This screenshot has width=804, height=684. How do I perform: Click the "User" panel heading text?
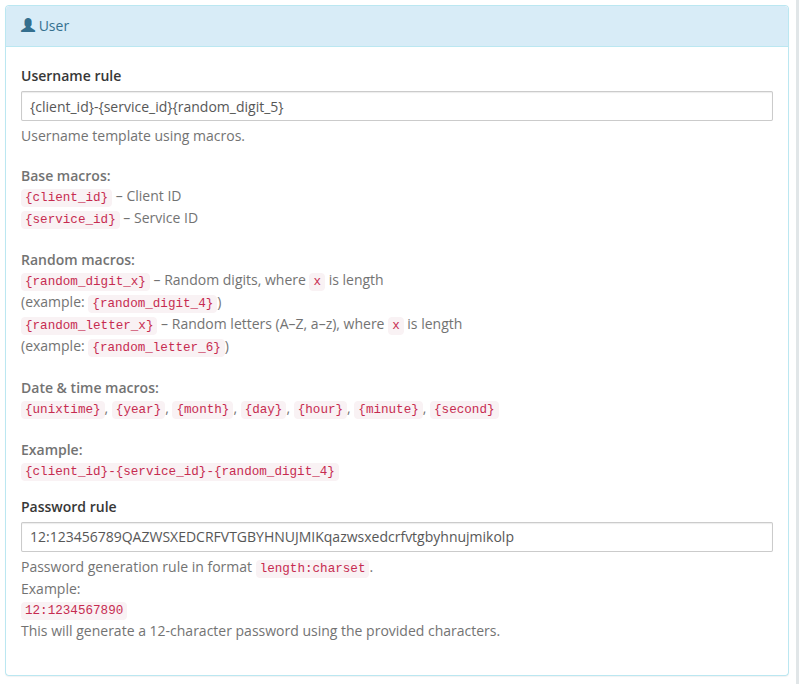(x=54, y=26)
